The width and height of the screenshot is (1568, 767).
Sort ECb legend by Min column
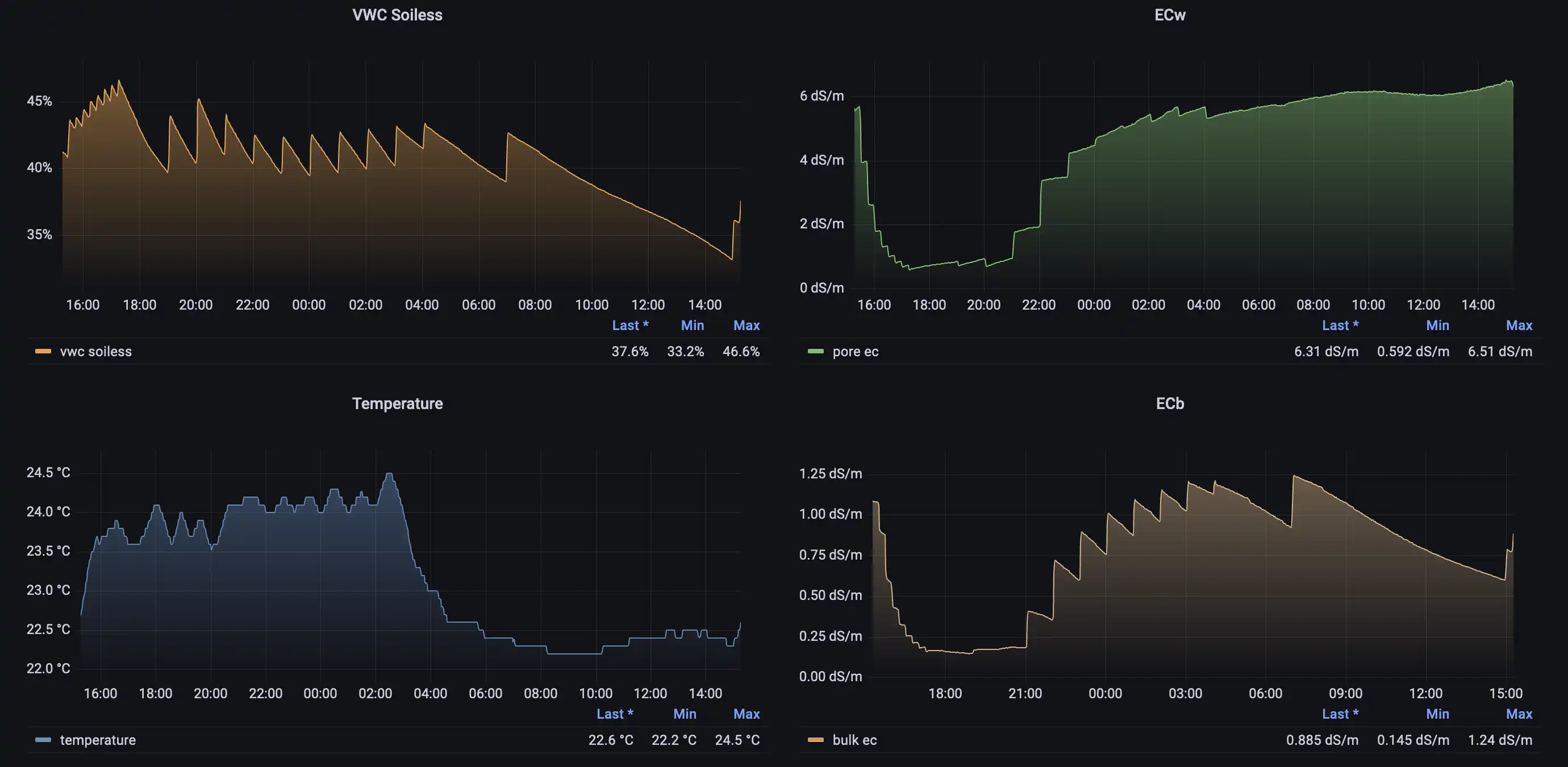(x=1437, y=714)
